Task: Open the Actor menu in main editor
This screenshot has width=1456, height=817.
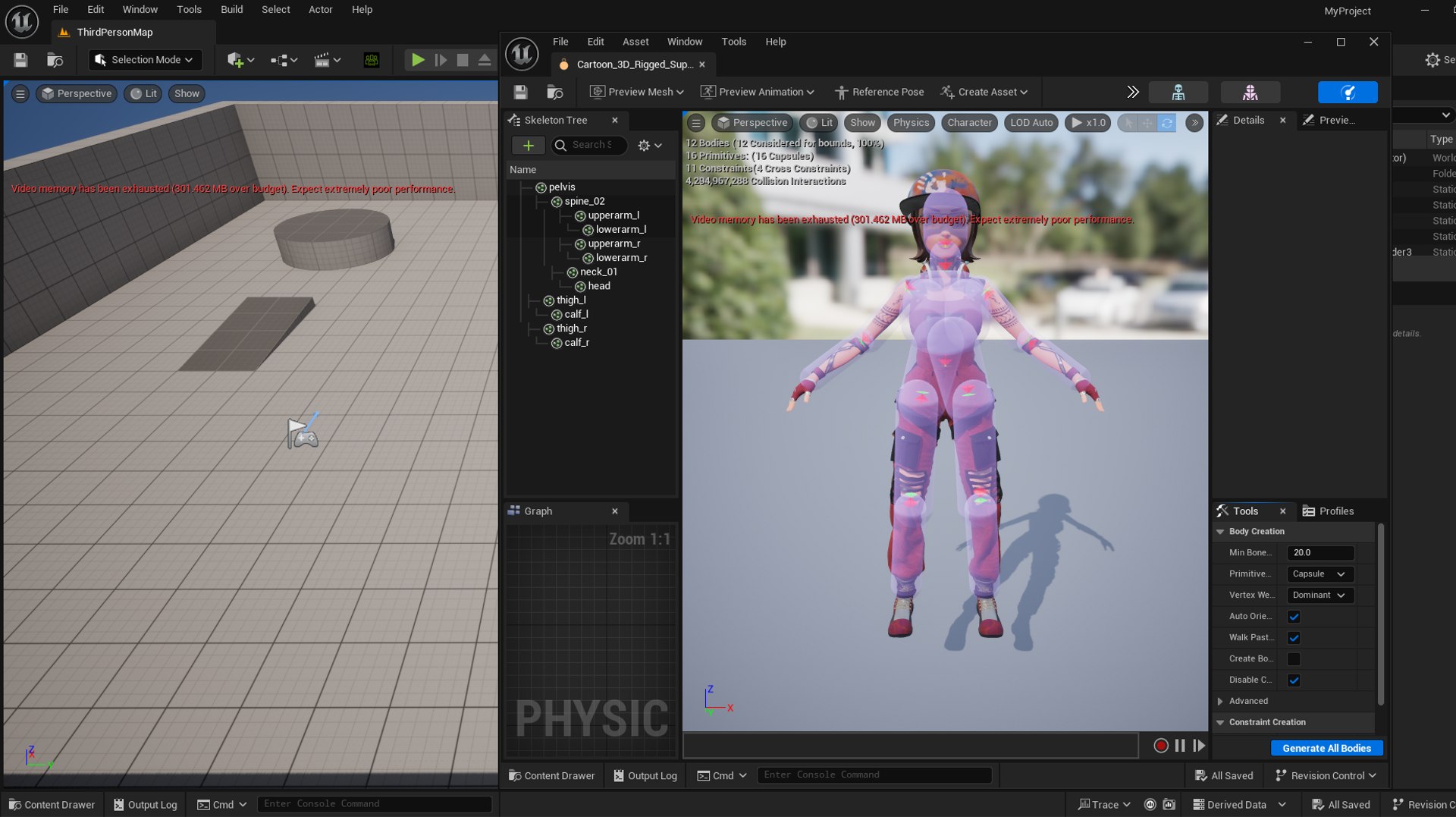Action: (320, 9)
